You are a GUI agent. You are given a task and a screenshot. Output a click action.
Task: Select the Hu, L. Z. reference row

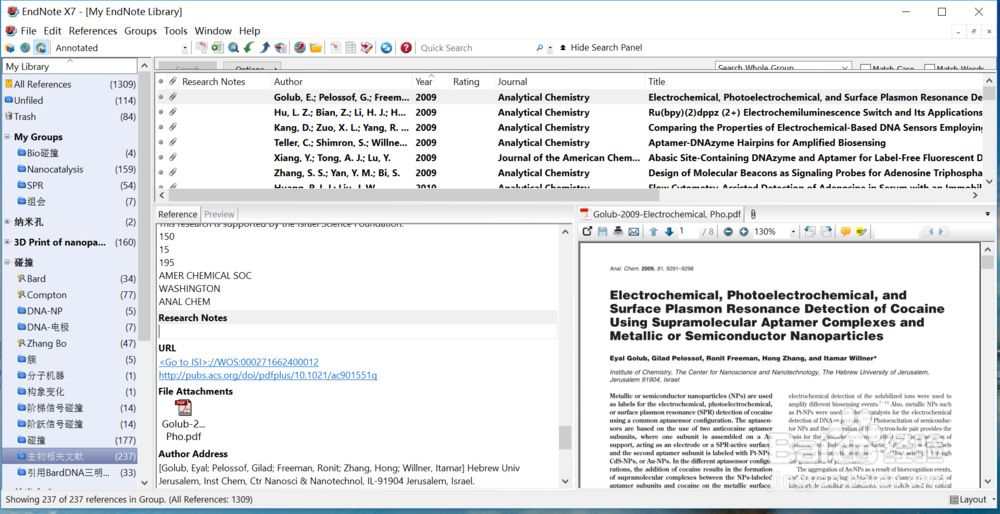(x=570, y=112)
